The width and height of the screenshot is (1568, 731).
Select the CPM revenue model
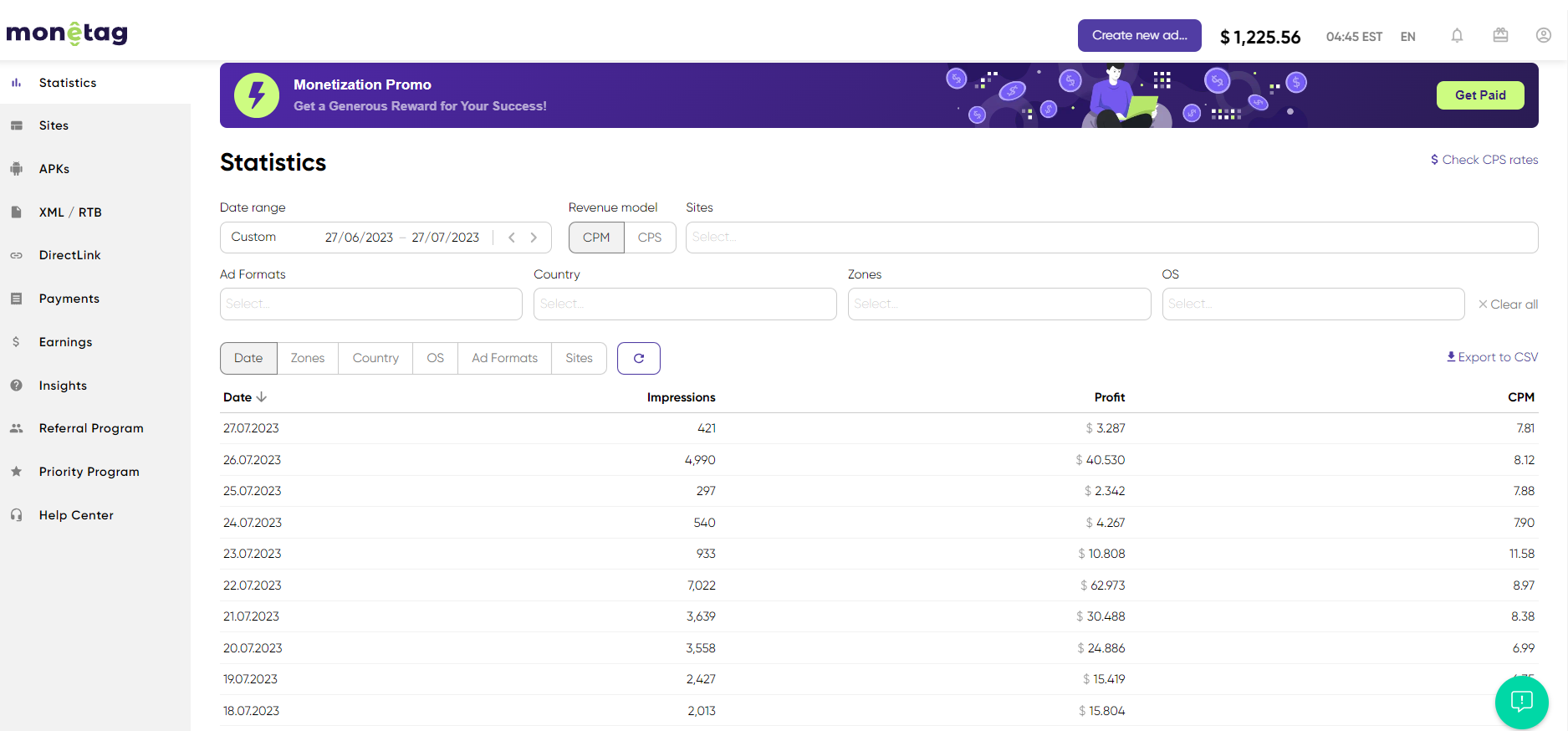click(596, 238)
